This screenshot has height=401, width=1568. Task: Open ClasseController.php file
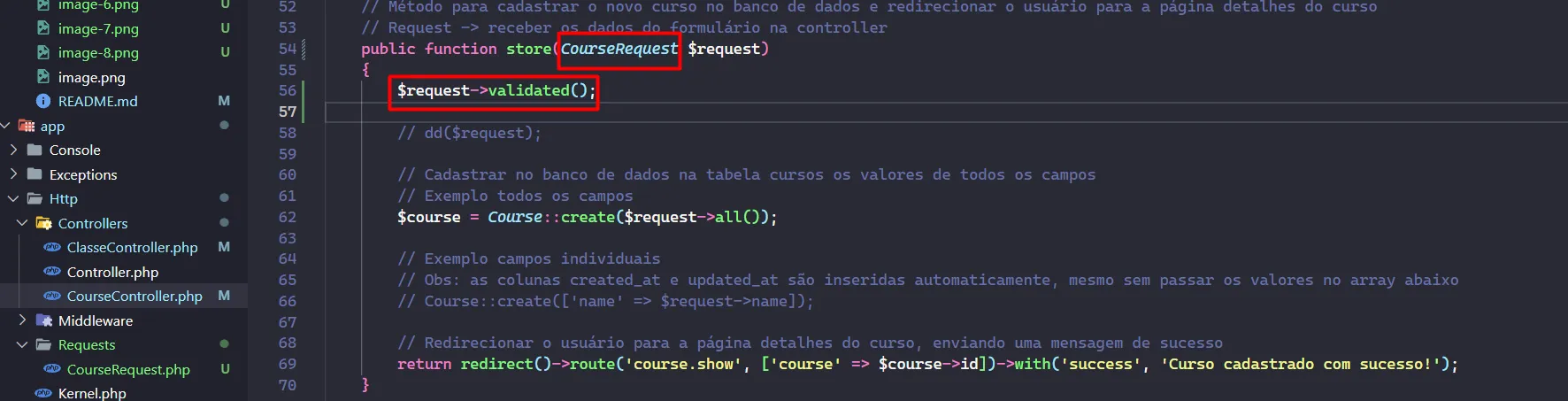click(x=133, y=247)
